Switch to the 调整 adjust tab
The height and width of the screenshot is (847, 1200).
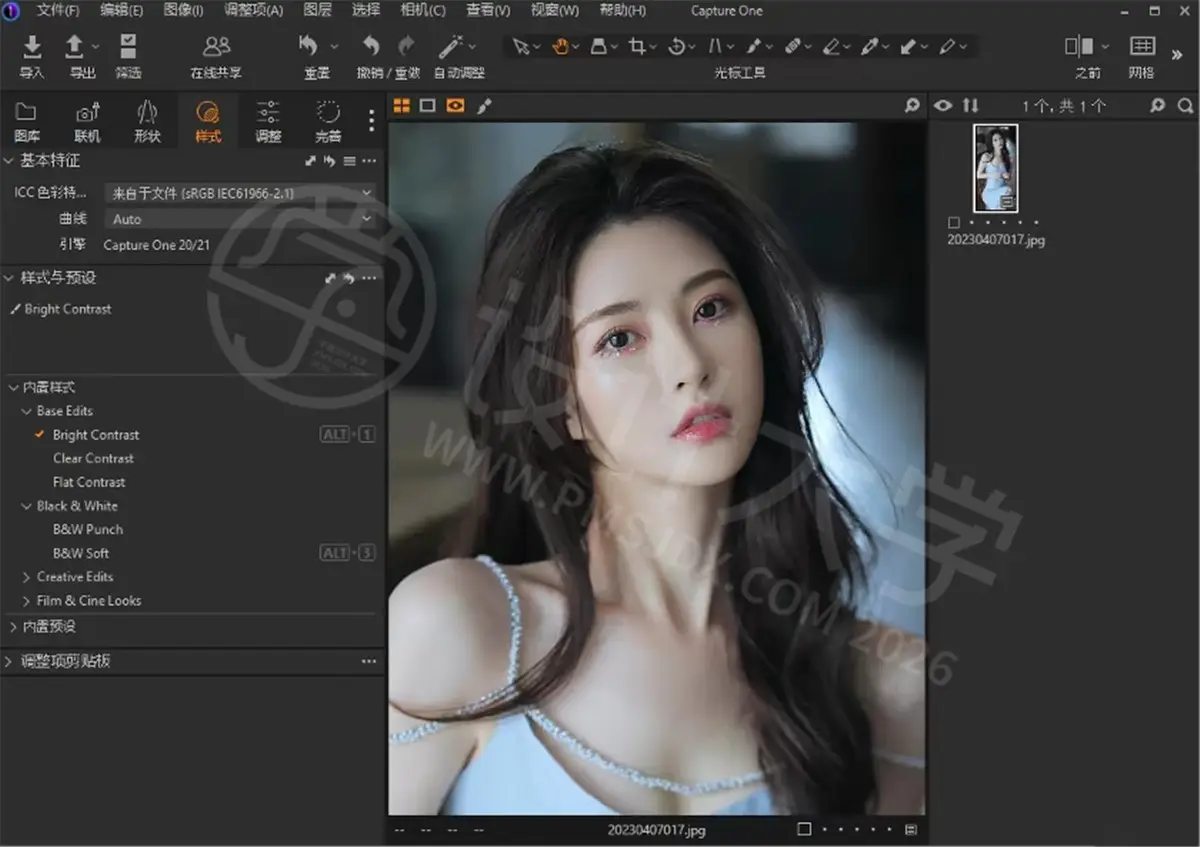click(268, 122)
